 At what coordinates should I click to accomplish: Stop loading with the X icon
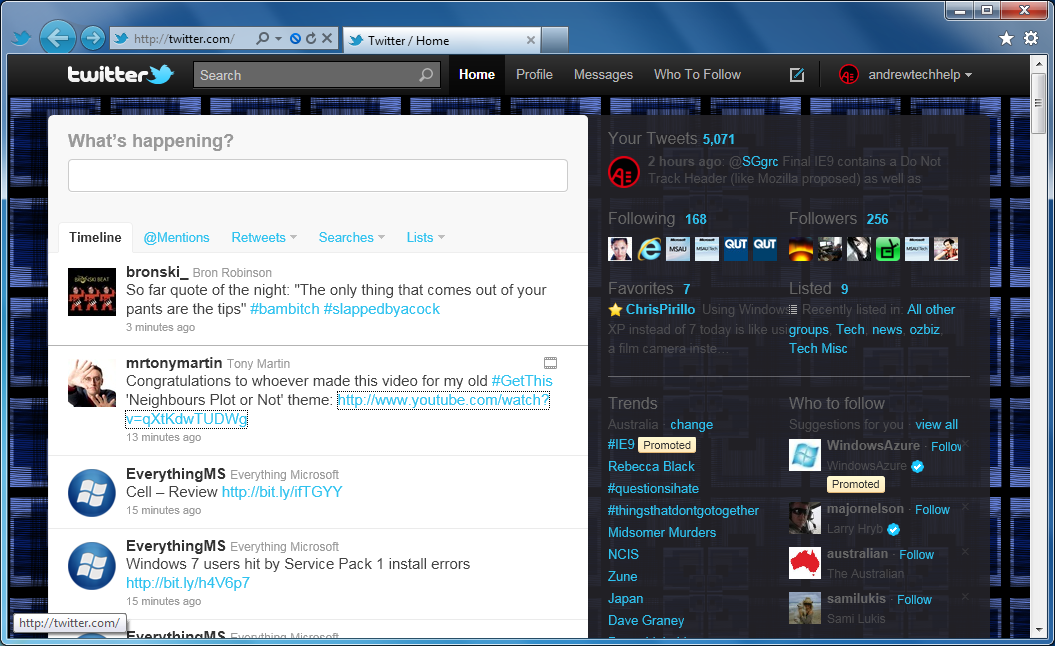(327, 38)
